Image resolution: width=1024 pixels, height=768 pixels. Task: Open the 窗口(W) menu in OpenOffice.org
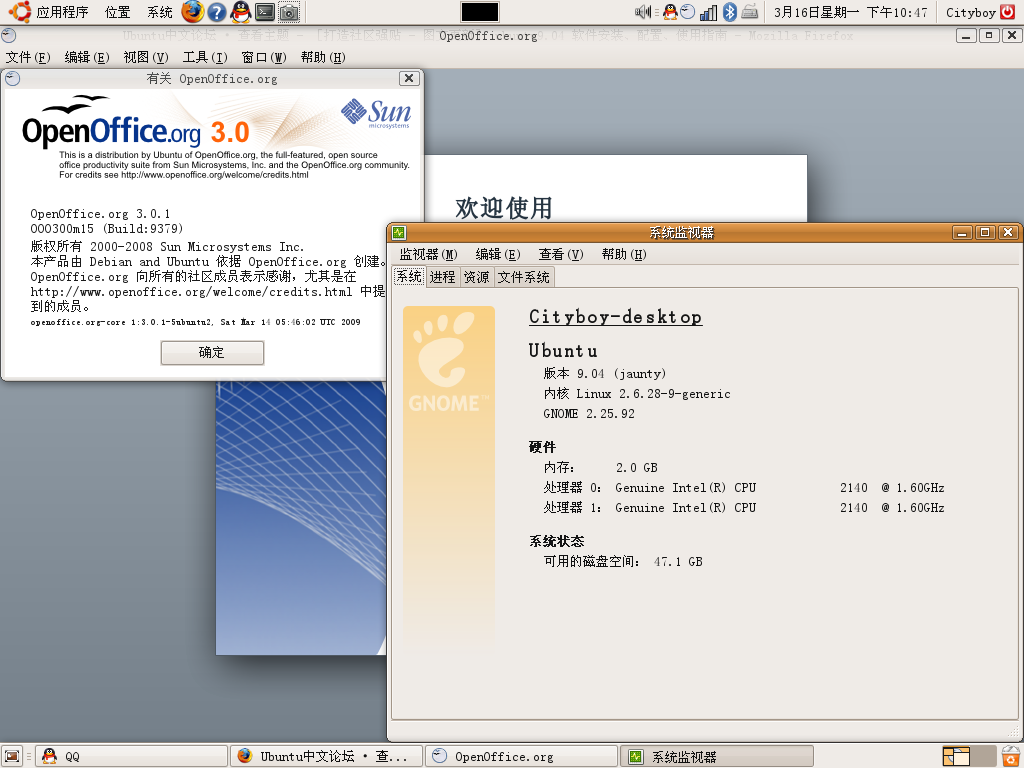point(264,57)
